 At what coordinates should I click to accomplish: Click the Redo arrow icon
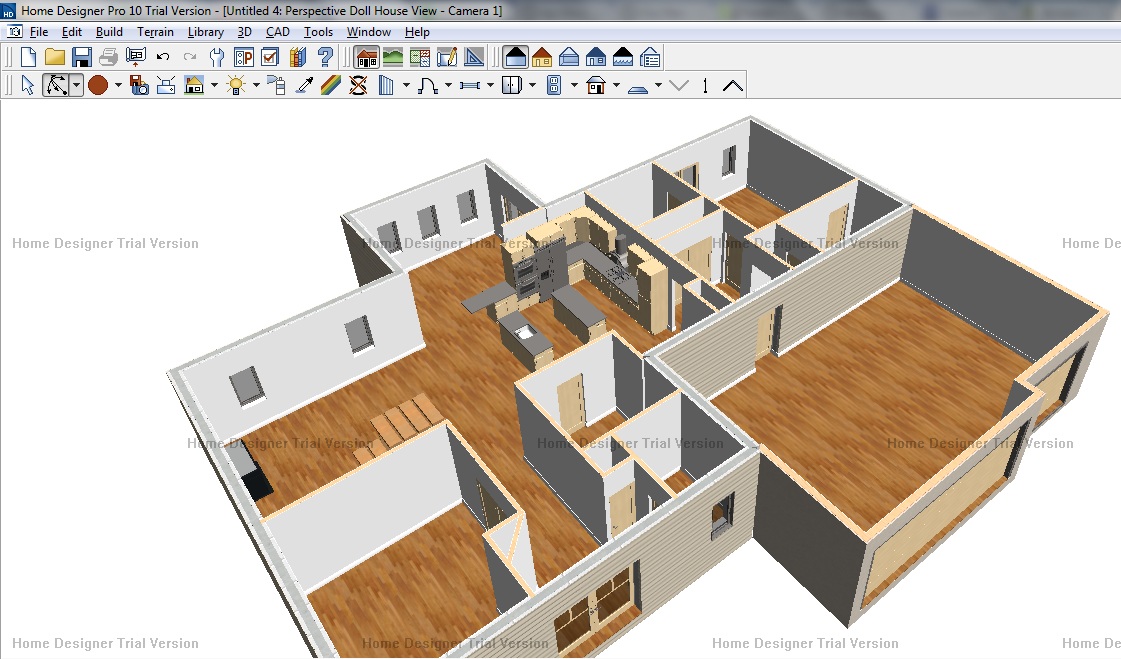pos(189,57)
